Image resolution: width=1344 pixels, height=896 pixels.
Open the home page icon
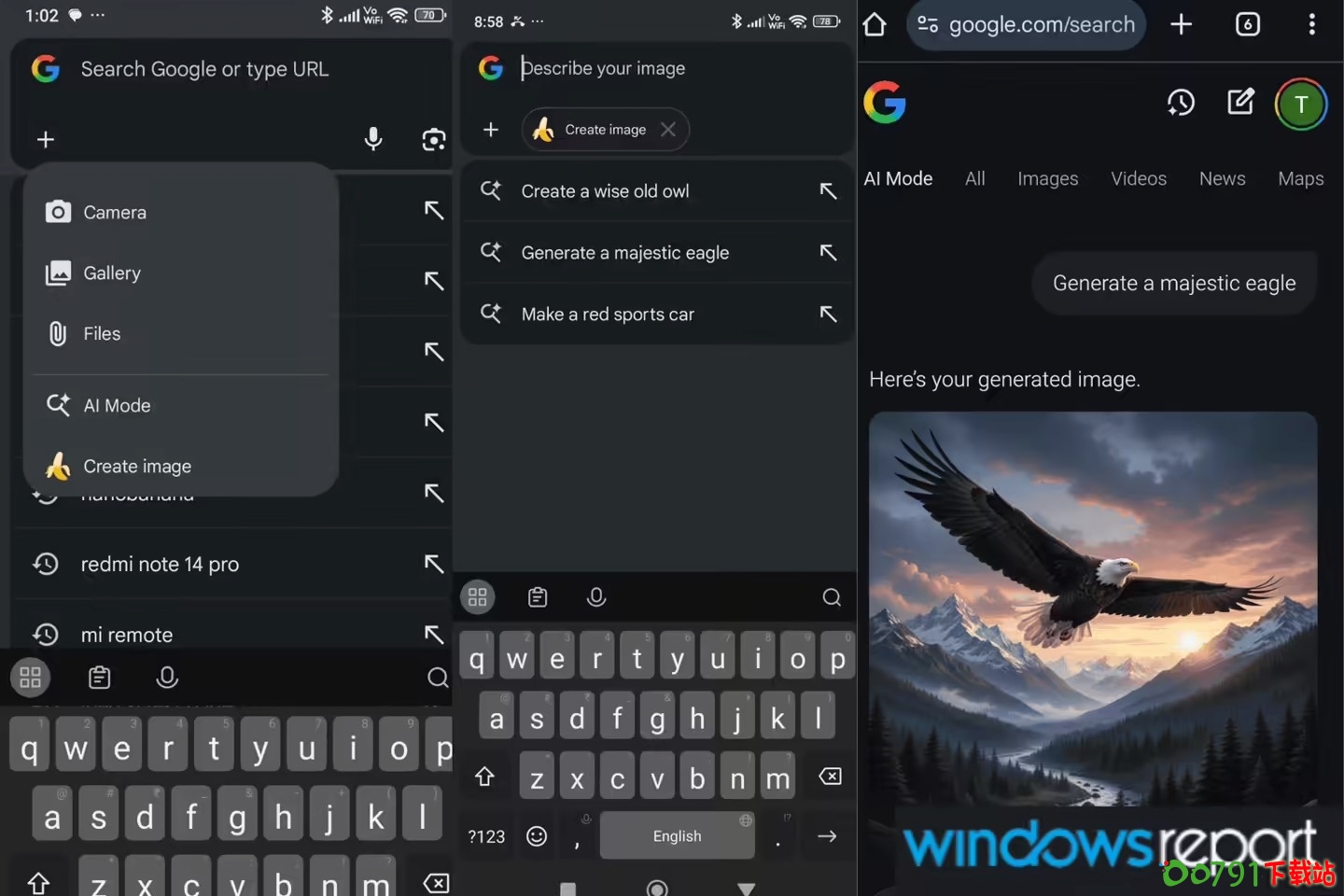(875, 24)
